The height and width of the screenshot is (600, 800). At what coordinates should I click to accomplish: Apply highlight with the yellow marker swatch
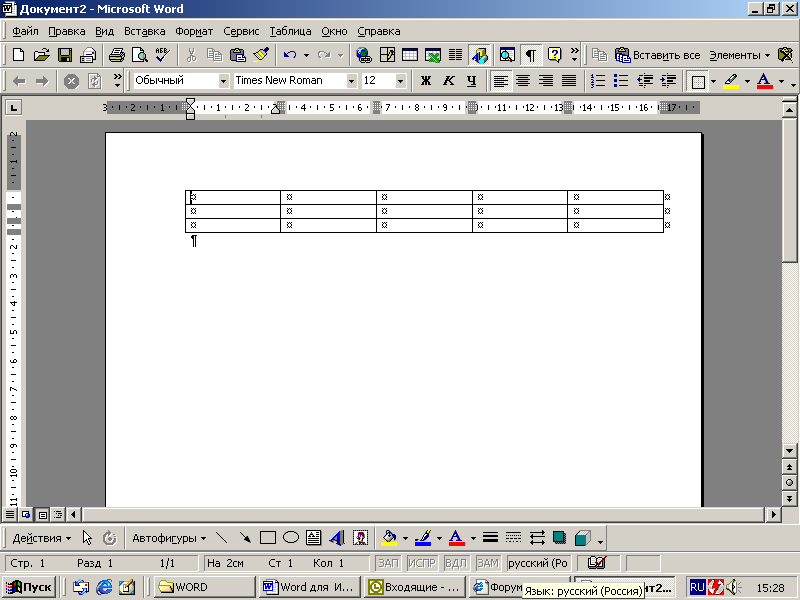731,81
